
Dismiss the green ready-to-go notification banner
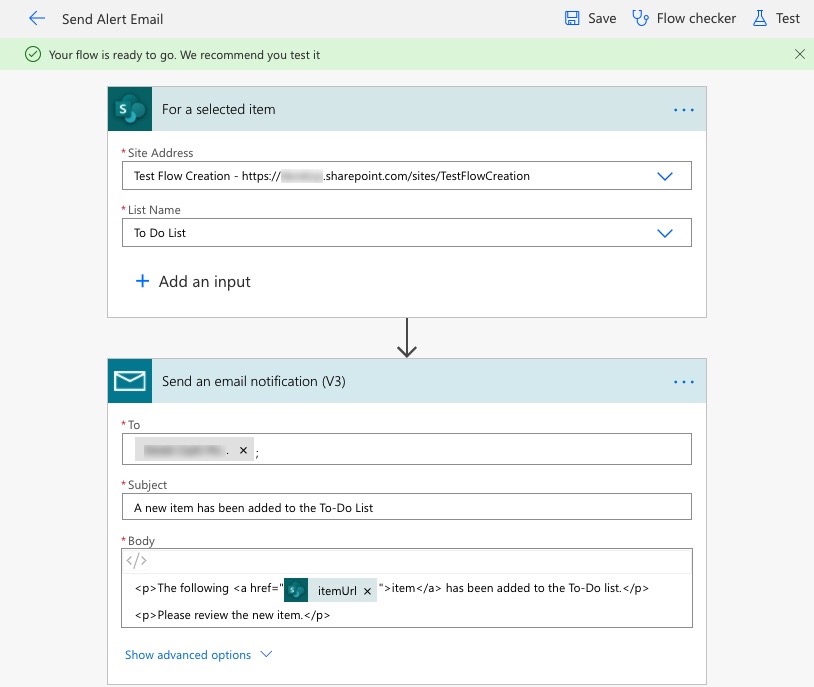click(799, 54)
